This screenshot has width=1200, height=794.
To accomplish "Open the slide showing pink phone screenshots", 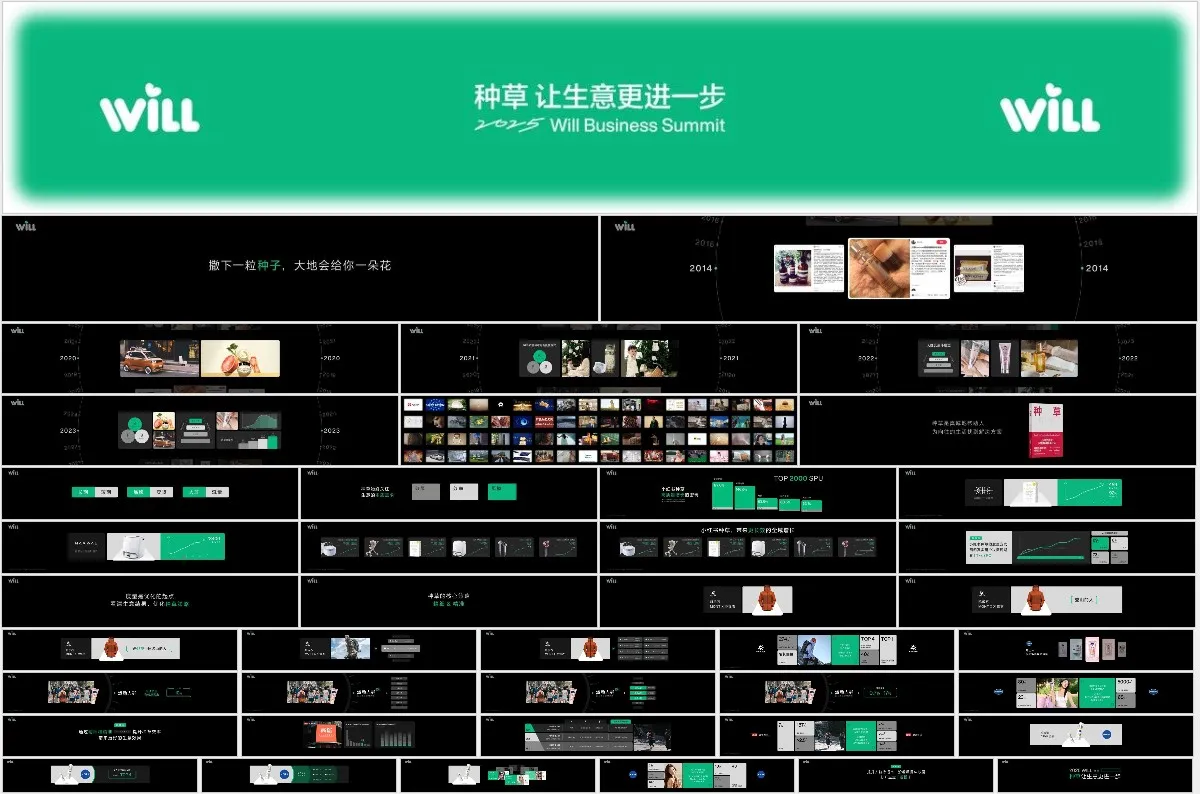I will click(1077, 649).
